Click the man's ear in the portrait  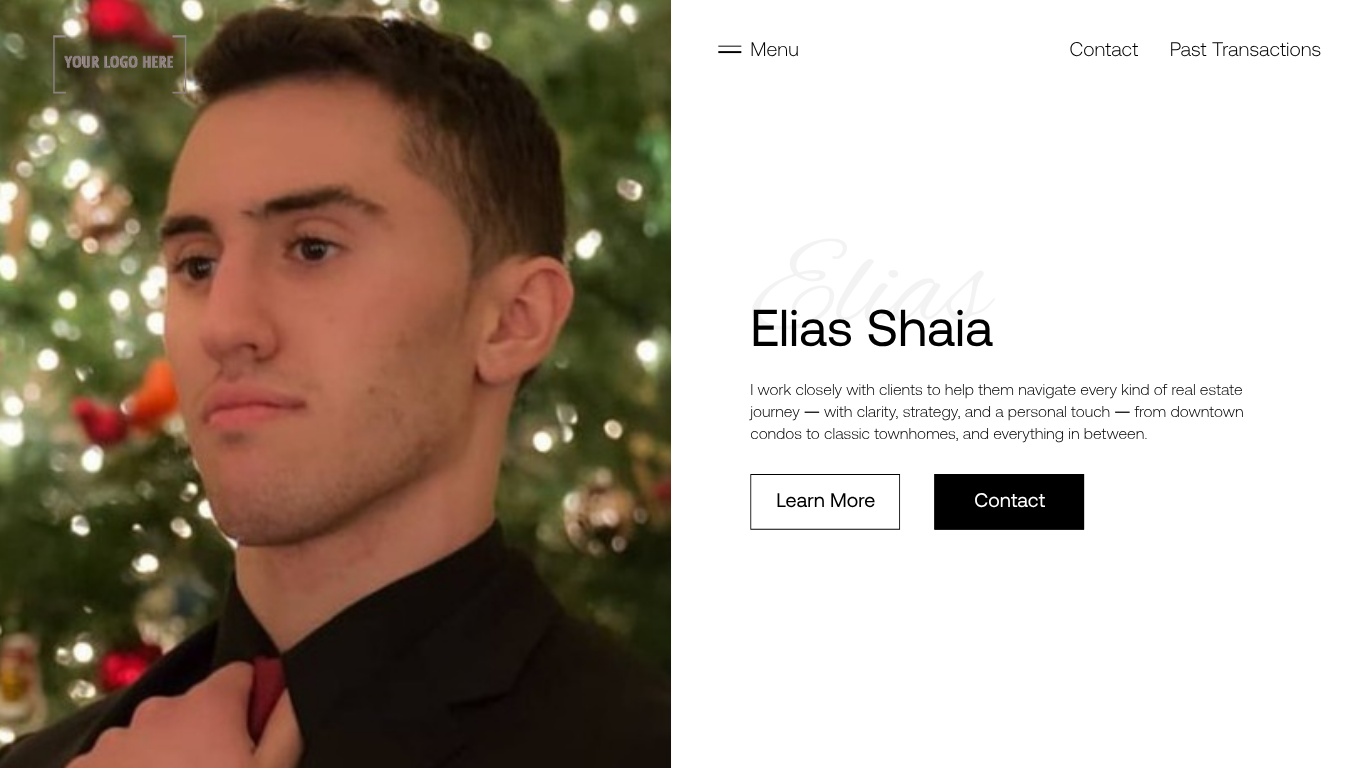(525, 320)
